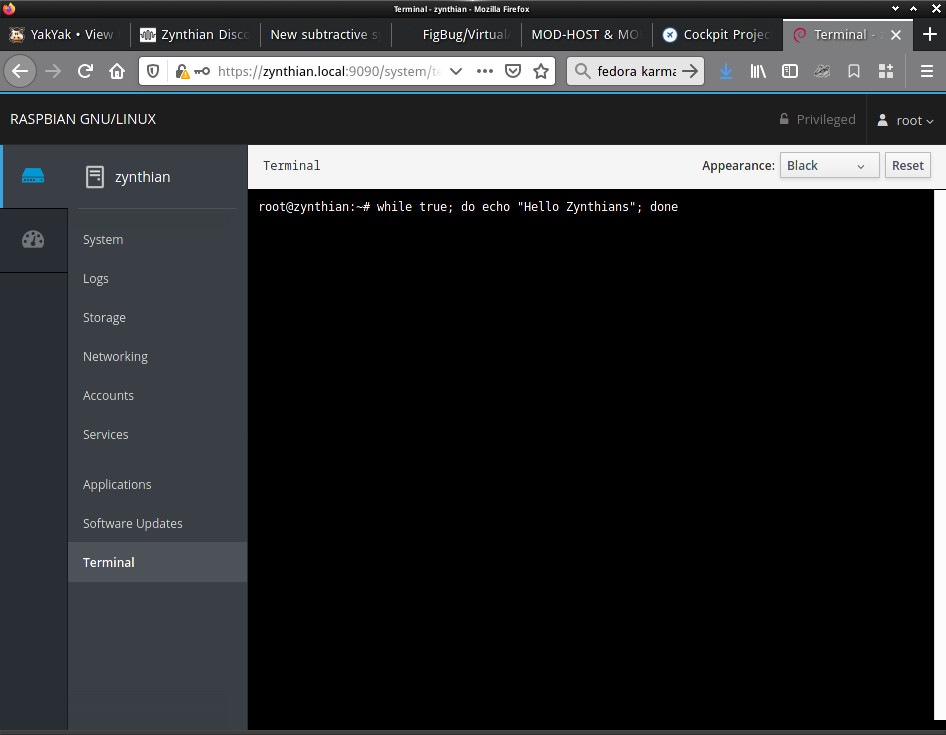The width and height of the screenshot is (946, 735).
Task: Toggle the Firefox sidebar view
Action: point(790,71)
